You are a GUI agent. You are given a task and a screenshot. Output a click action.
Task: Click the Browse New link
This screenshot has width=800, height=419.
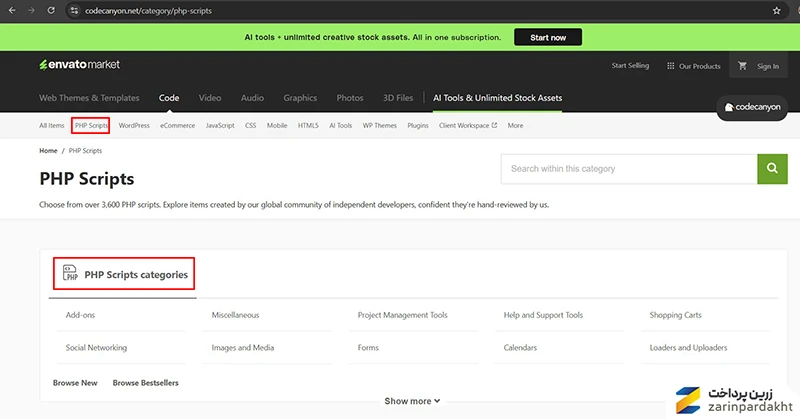pos(75,383)
